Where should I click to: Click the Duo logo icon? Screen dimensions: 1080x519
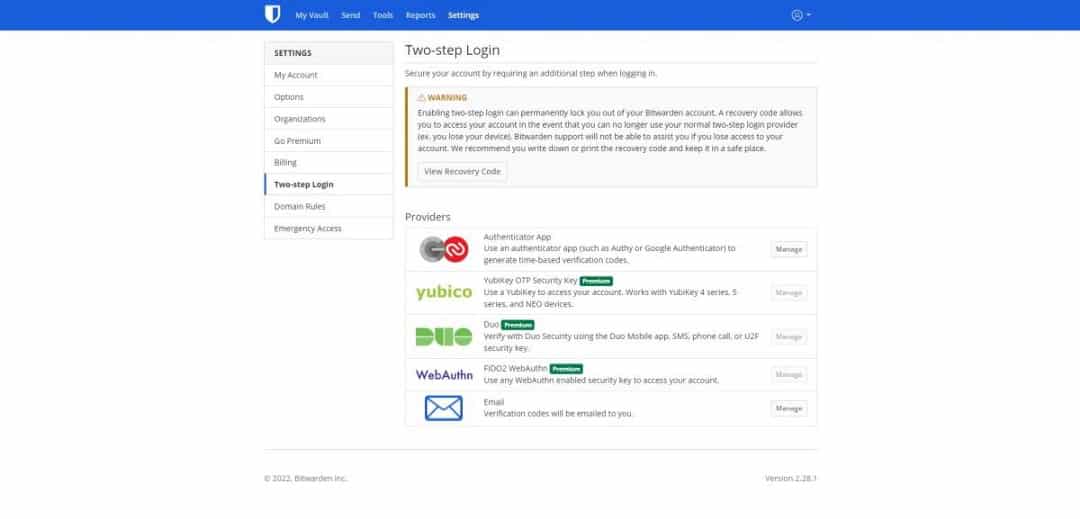(443, 336)
